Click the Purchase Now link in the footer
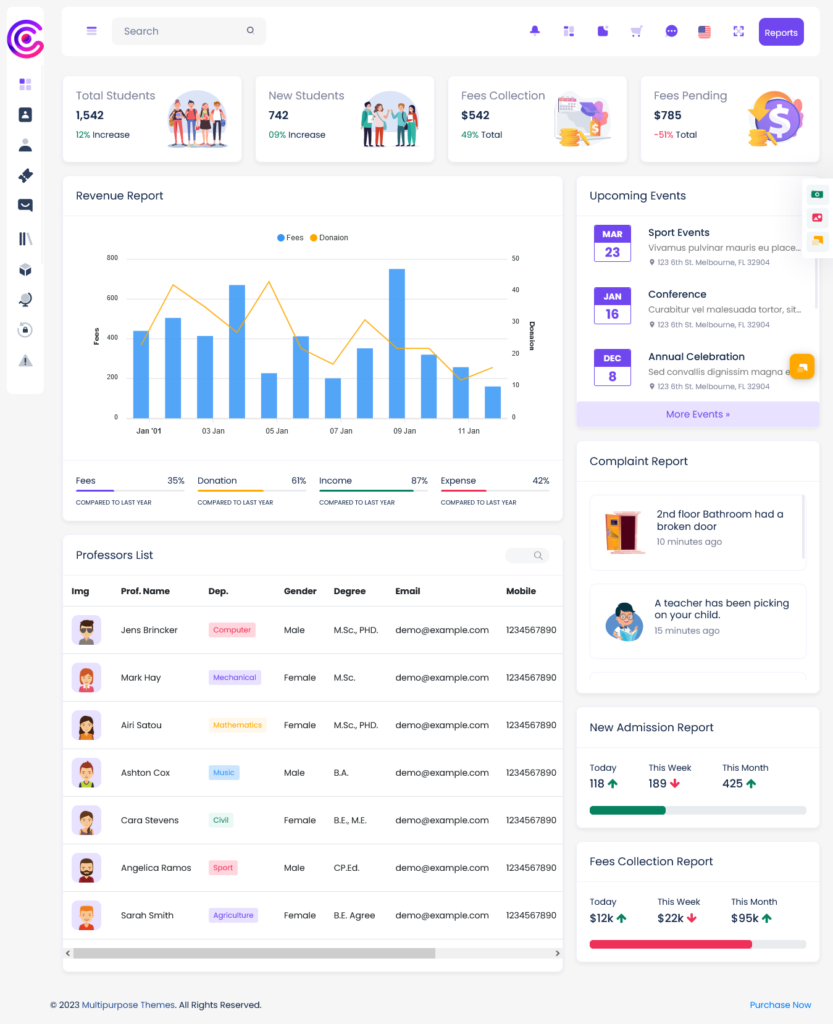The width and height of the screenshot is (833, 1024). point(780,1004)
